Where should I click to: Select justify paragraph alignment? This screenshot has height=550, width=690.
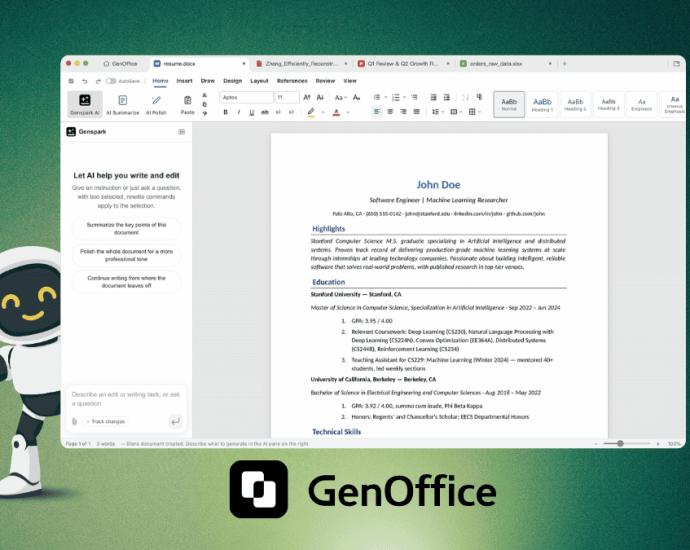coord(416,112)
